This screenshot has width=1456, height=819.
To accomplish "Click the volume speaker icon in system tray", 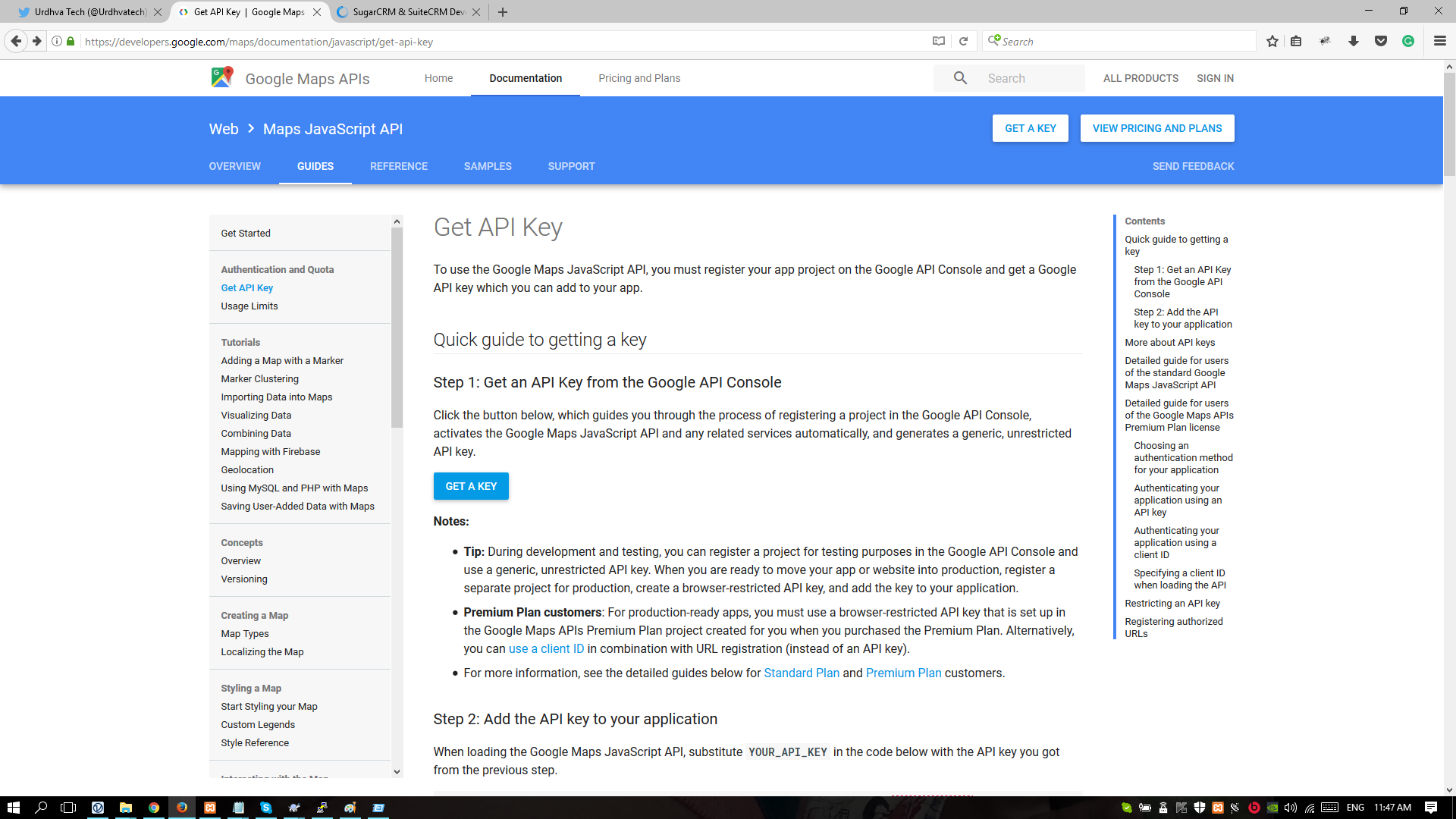I will point(1291,808).
